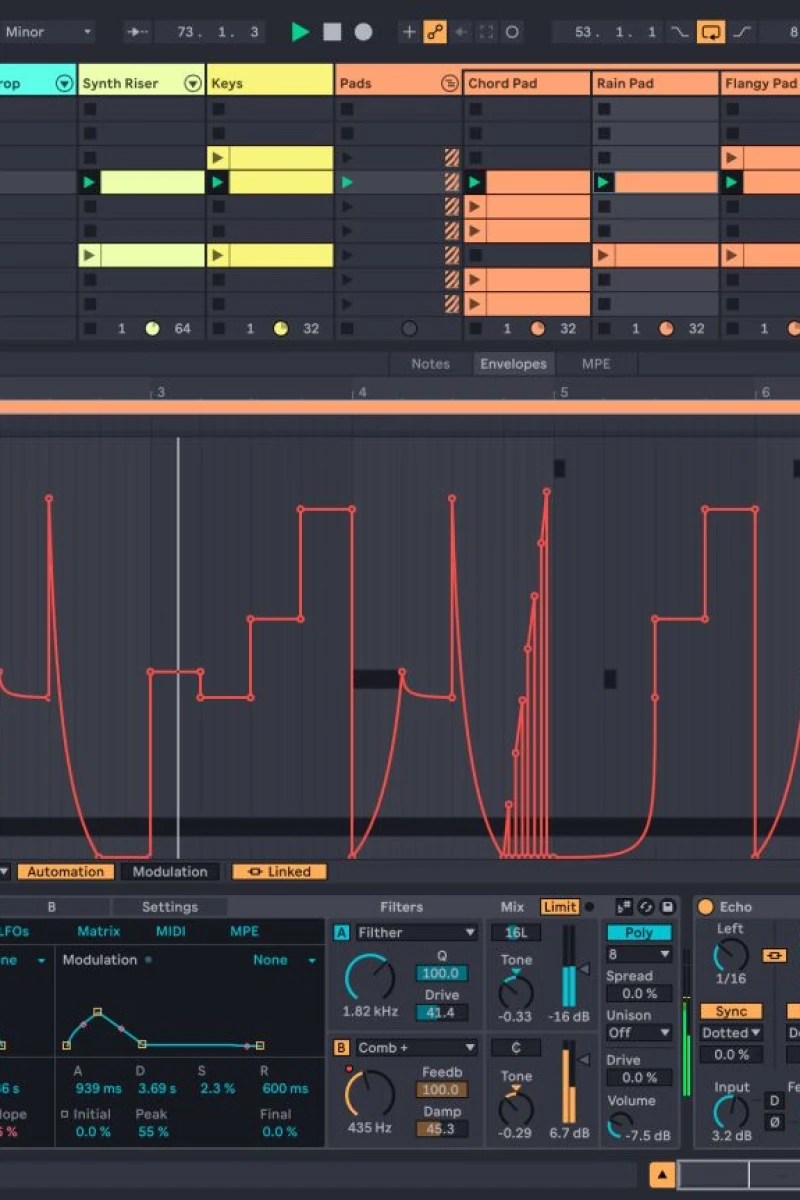The width and height of the screenshot is (800, 1200).
Task: Toggle the Punch-In switch icon
Action: (x=680, y=32)
